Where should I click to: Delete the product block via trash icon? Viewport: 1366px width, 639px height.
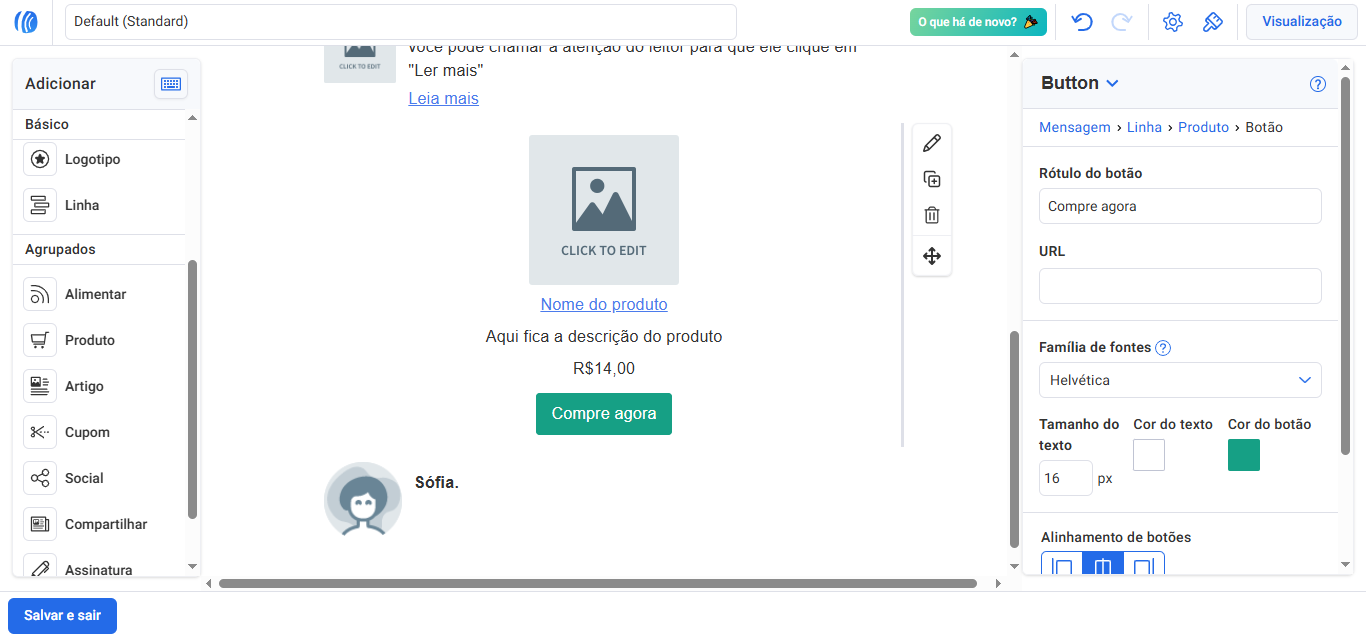coord(931,214)
